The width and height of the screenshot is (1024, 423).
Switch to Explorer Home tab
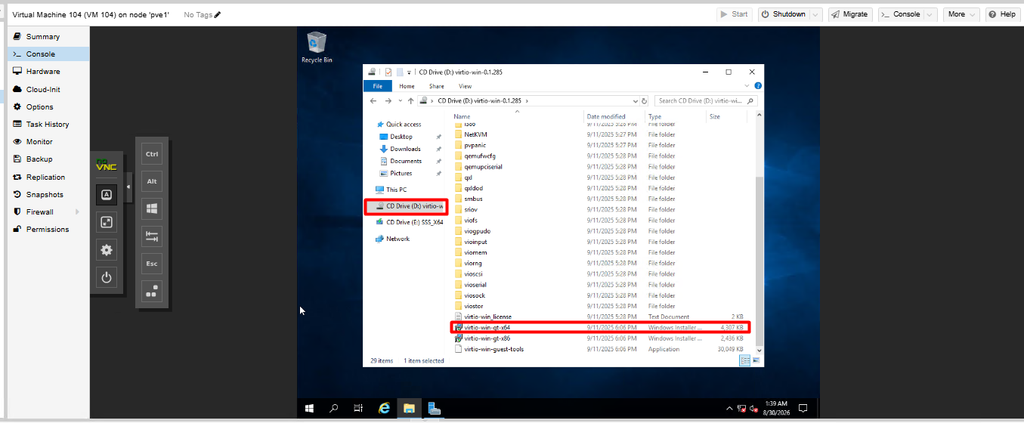[406, 86]
